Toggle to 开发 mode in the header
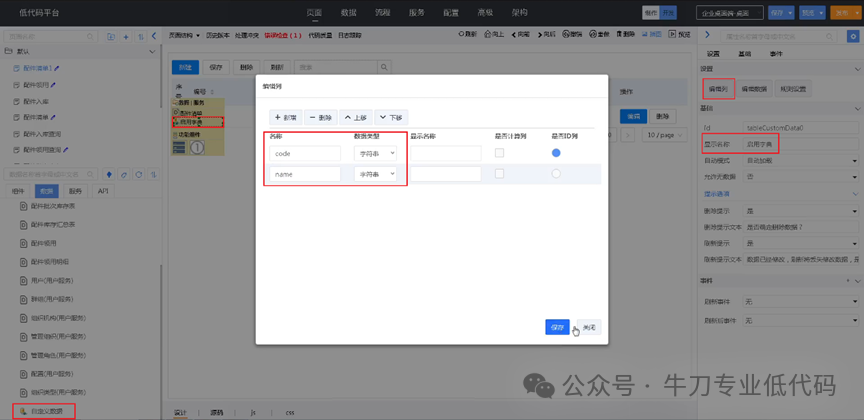 [x=668, y=13]
